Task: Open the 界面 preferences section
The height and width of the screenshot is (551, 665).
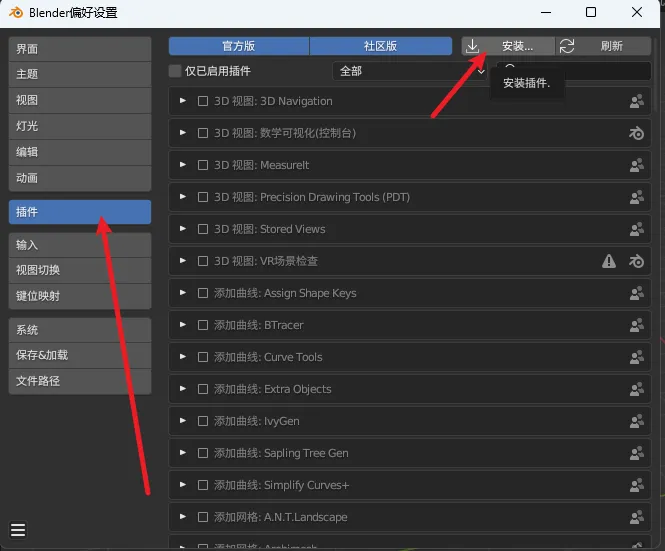Action: pyautogui.click(x=80, y=49)
